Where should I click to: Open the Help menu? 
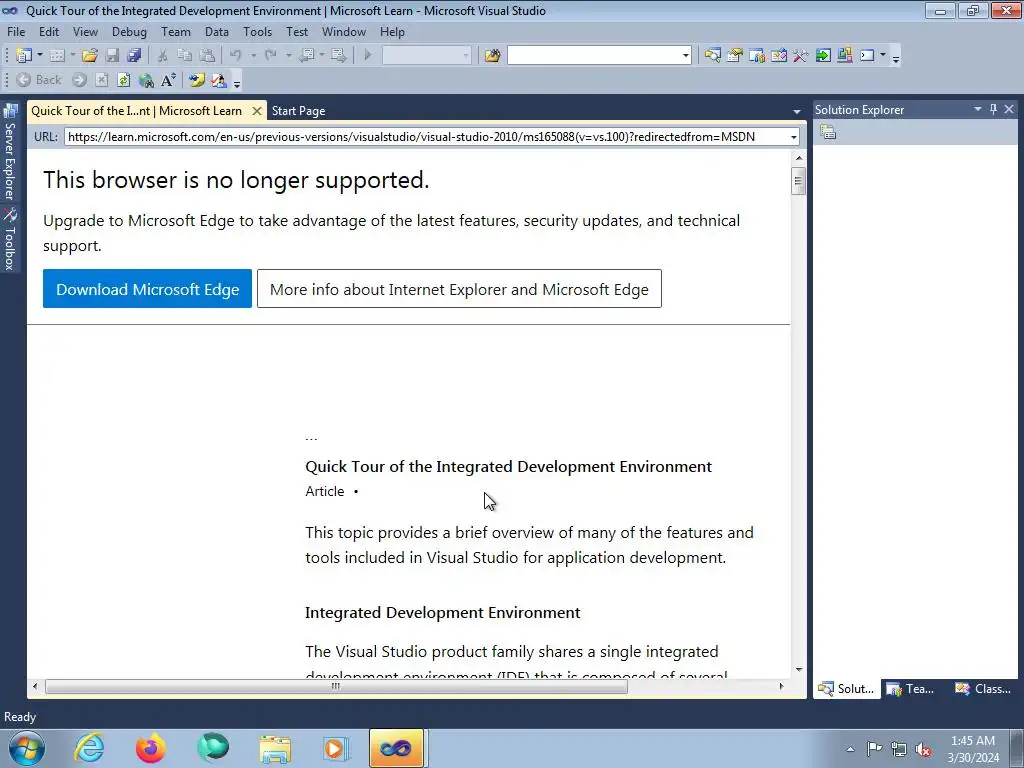[392, 31]
